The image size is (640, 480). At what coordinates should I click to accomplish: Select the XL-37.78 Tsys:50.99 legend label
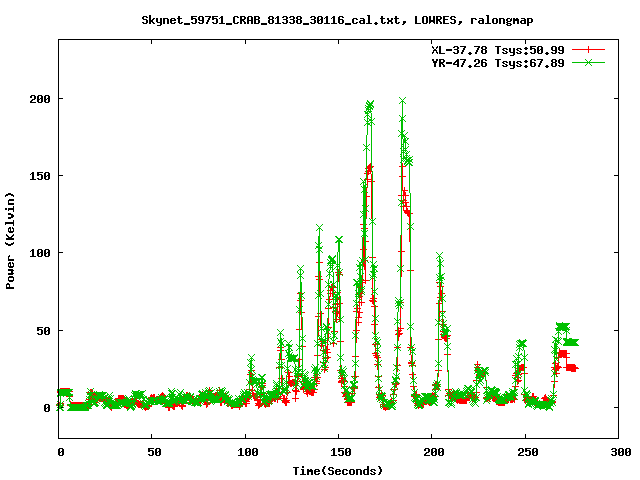[x=498, y=50]
